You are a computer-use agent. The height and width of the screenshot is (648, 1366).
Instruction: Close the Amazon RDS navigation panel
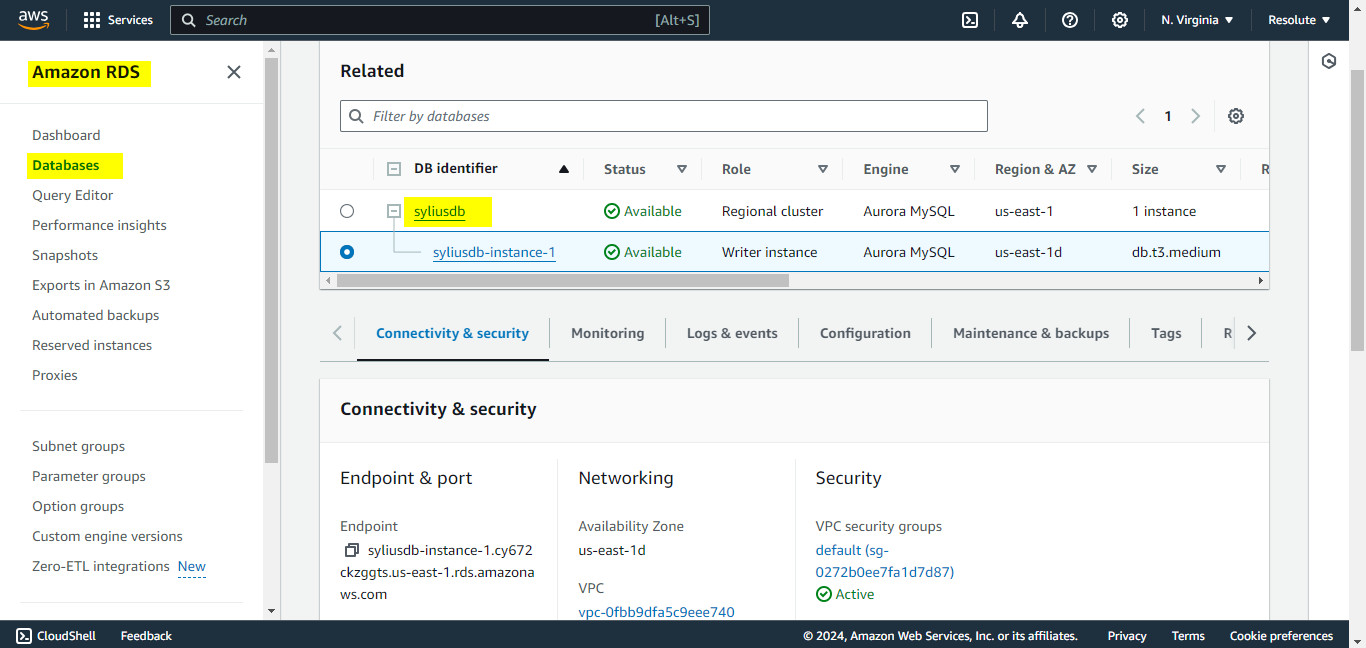234,72
